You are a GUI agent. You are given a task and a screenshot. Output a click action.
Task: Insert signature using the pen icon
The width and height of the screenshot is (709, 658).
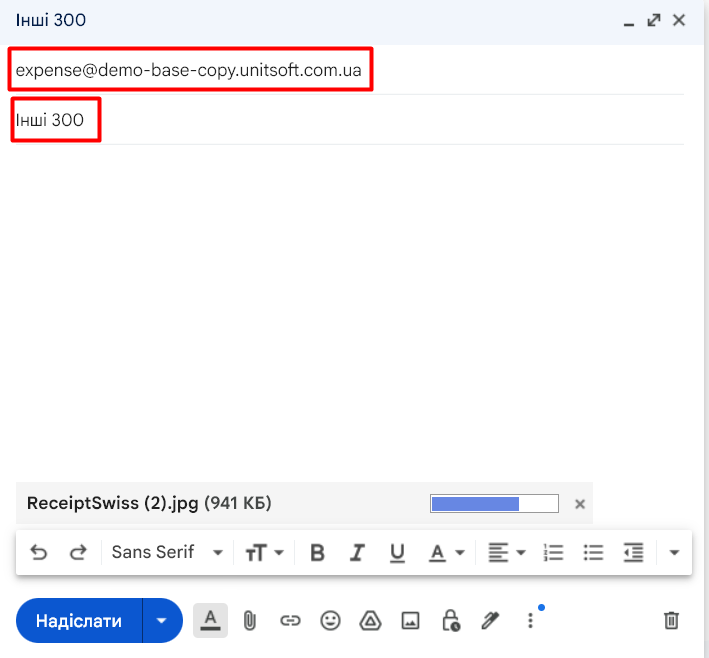(490, 621)
